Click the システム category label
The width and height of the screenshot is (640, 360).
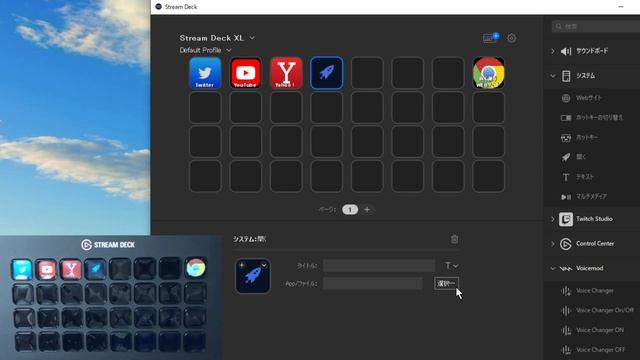(585, 76)
